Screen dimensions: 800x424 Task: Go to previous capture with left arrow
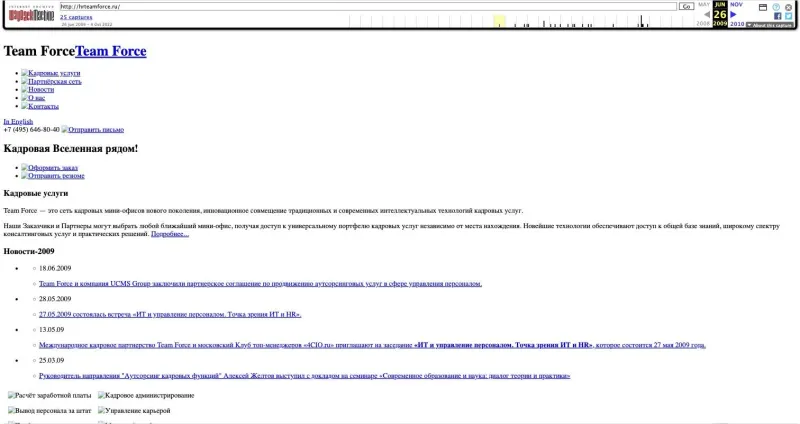coord(707,14)
